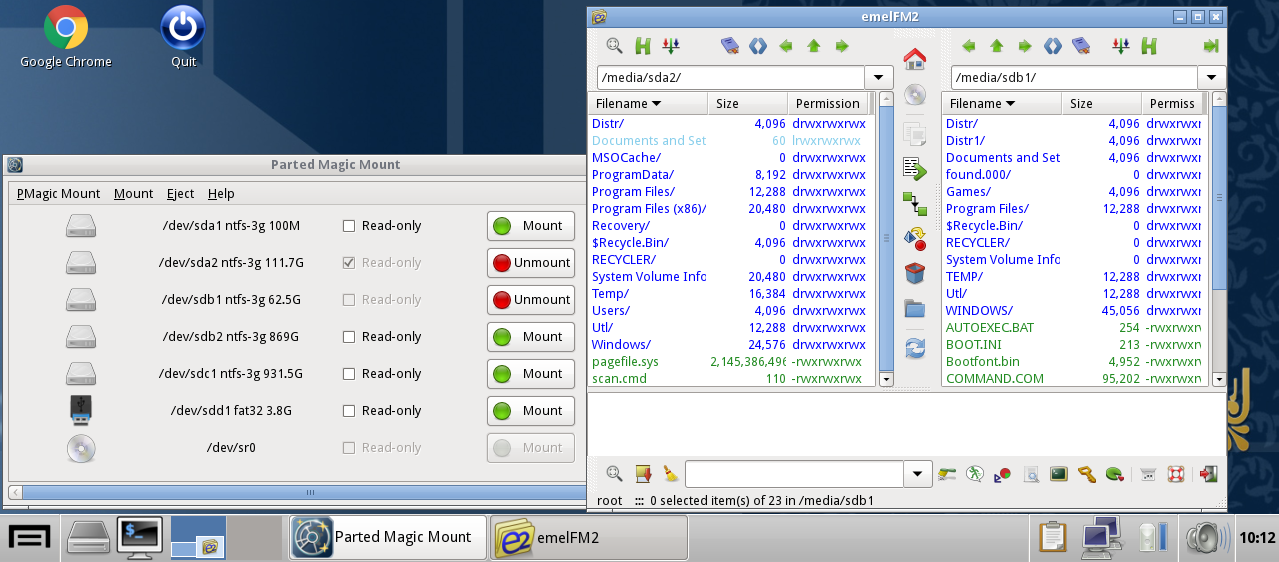Click Mount button for /dev/sdd1
The height and width of the screenshot is (562, 1279).
click(x=531, y=411)
